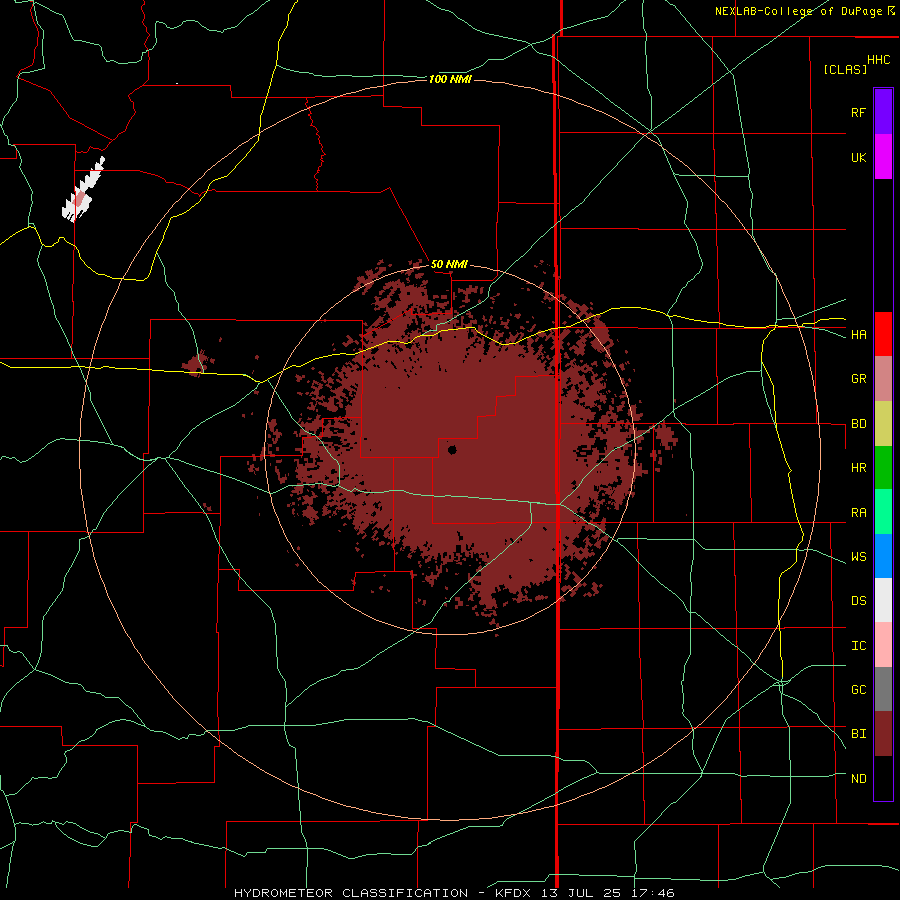The width and height of the screenshot is (900, 900).
Task: Click the BD yellow legend swatch
Action: pos(883,424)
